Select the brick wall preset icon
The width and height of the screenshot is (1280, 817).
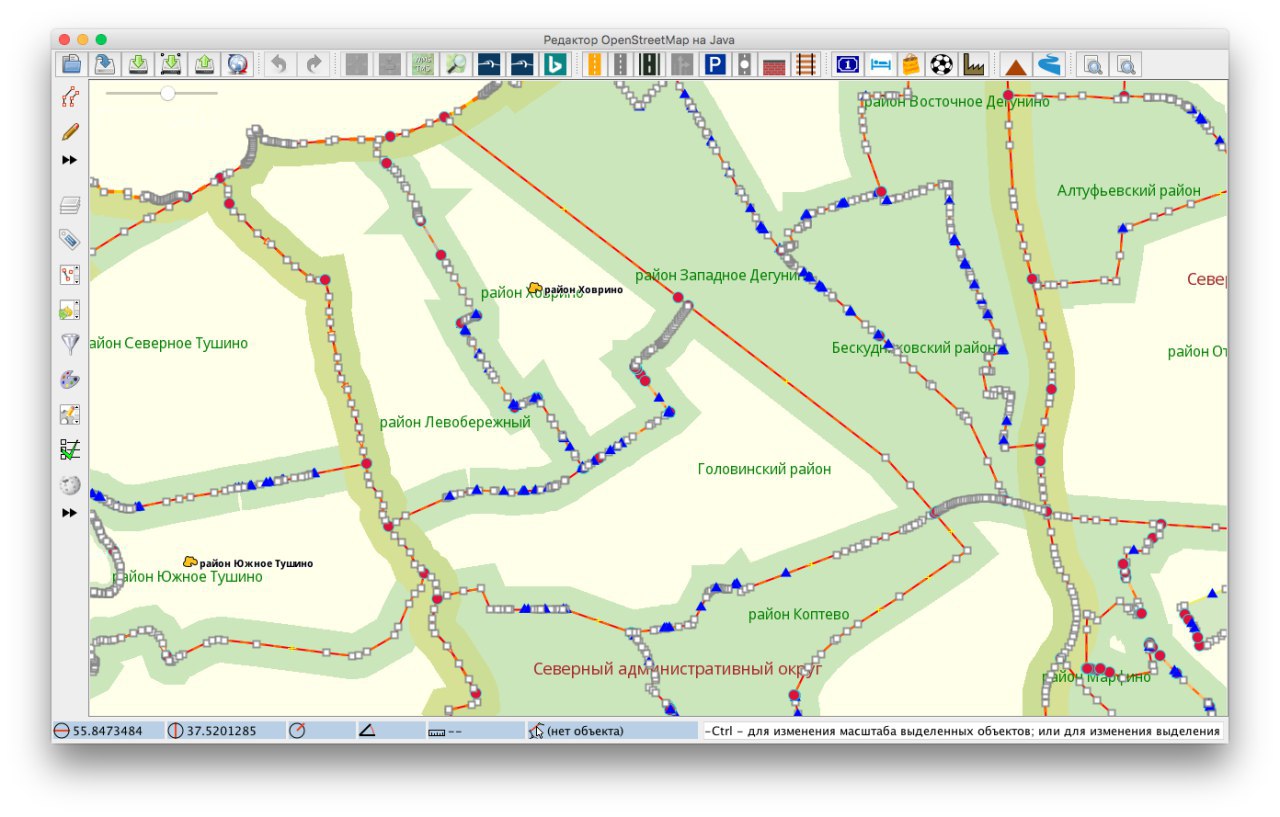pos(774,64)
